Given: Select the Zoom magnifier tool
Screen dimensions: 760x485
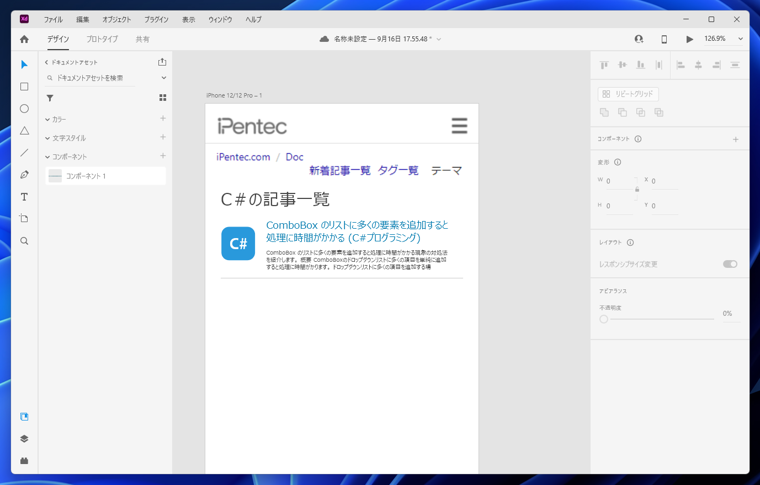Looking at the screenshot, I should click(x=24, y=241).
